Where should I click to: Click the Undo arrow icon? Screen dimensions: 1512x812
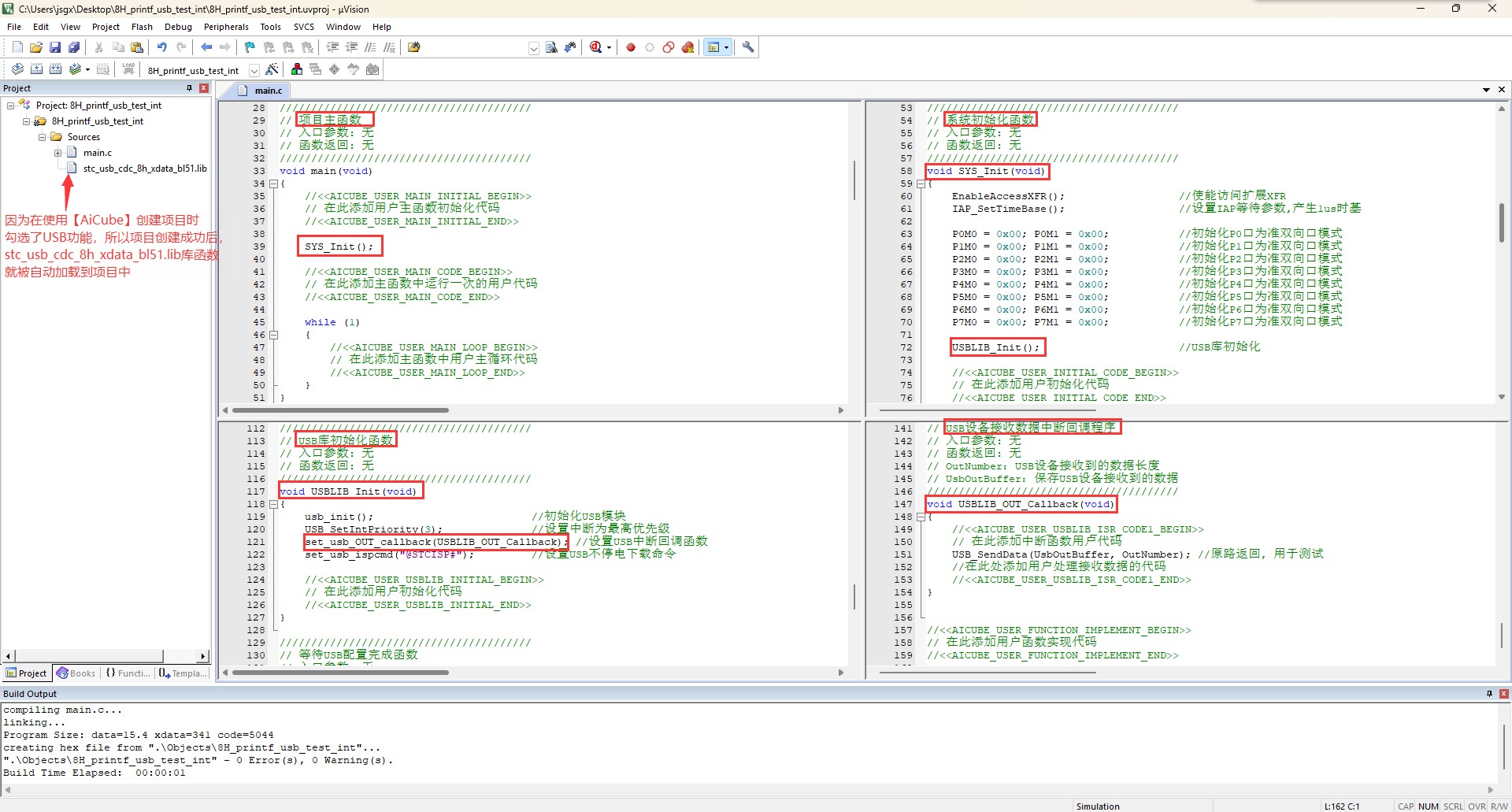161,47
